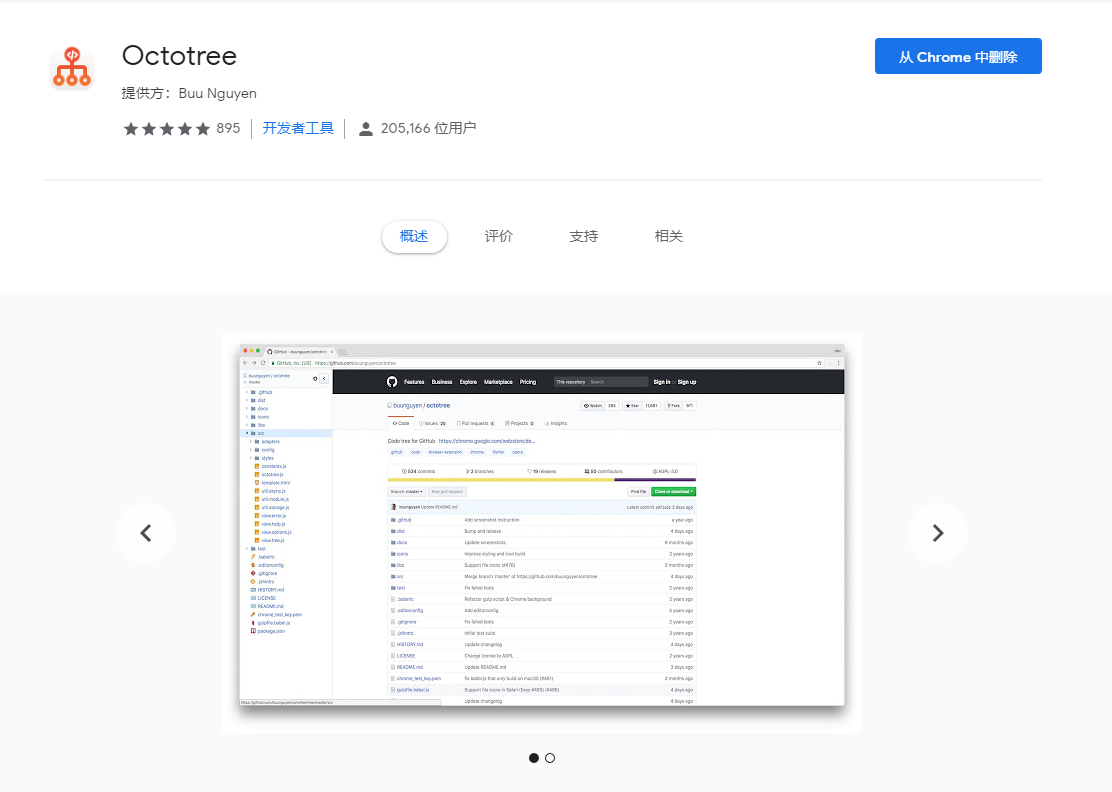
Task: Open the 开发者工具 category link
Action: tap(298, 128)
